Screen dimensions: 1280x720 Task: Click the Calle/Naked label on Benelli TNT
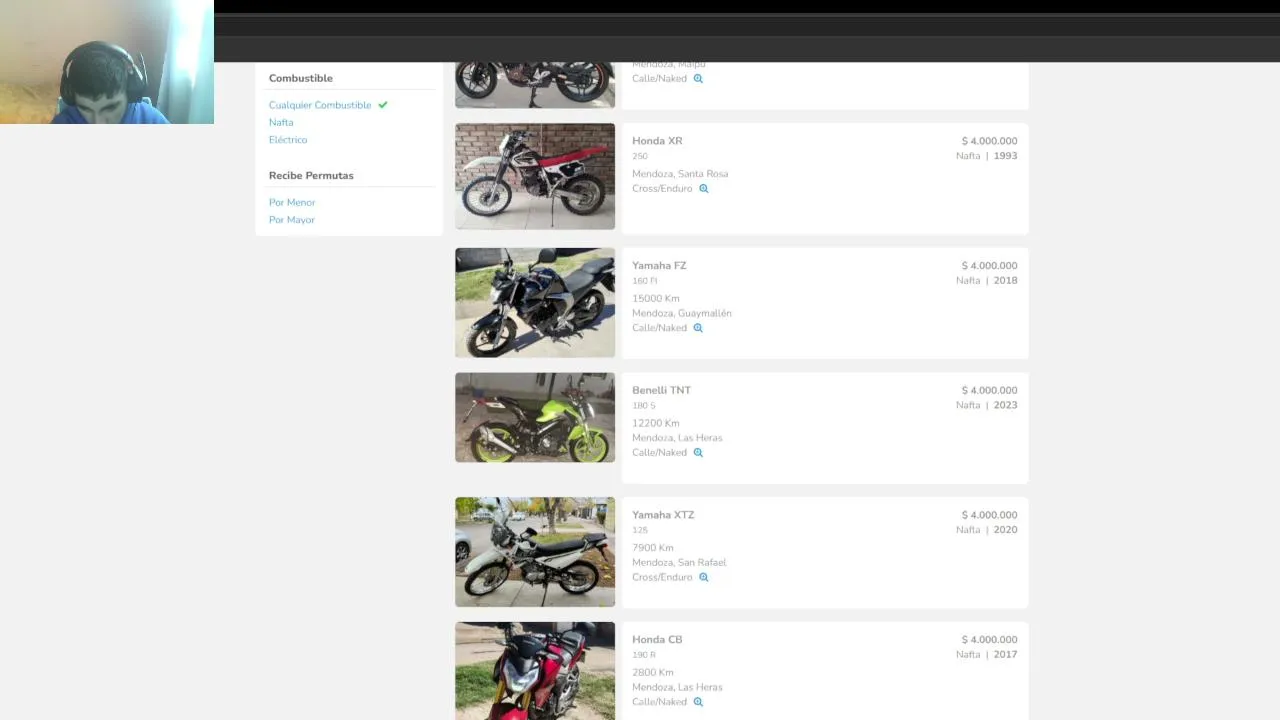(659, 453)
